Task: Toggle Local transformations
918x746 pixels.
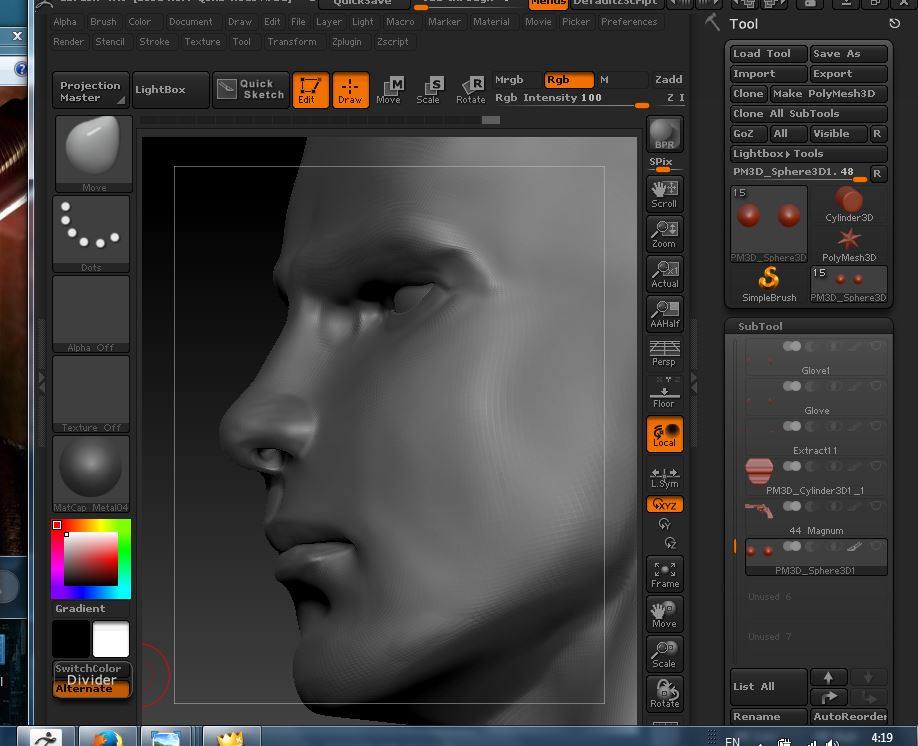Action: 664,434
